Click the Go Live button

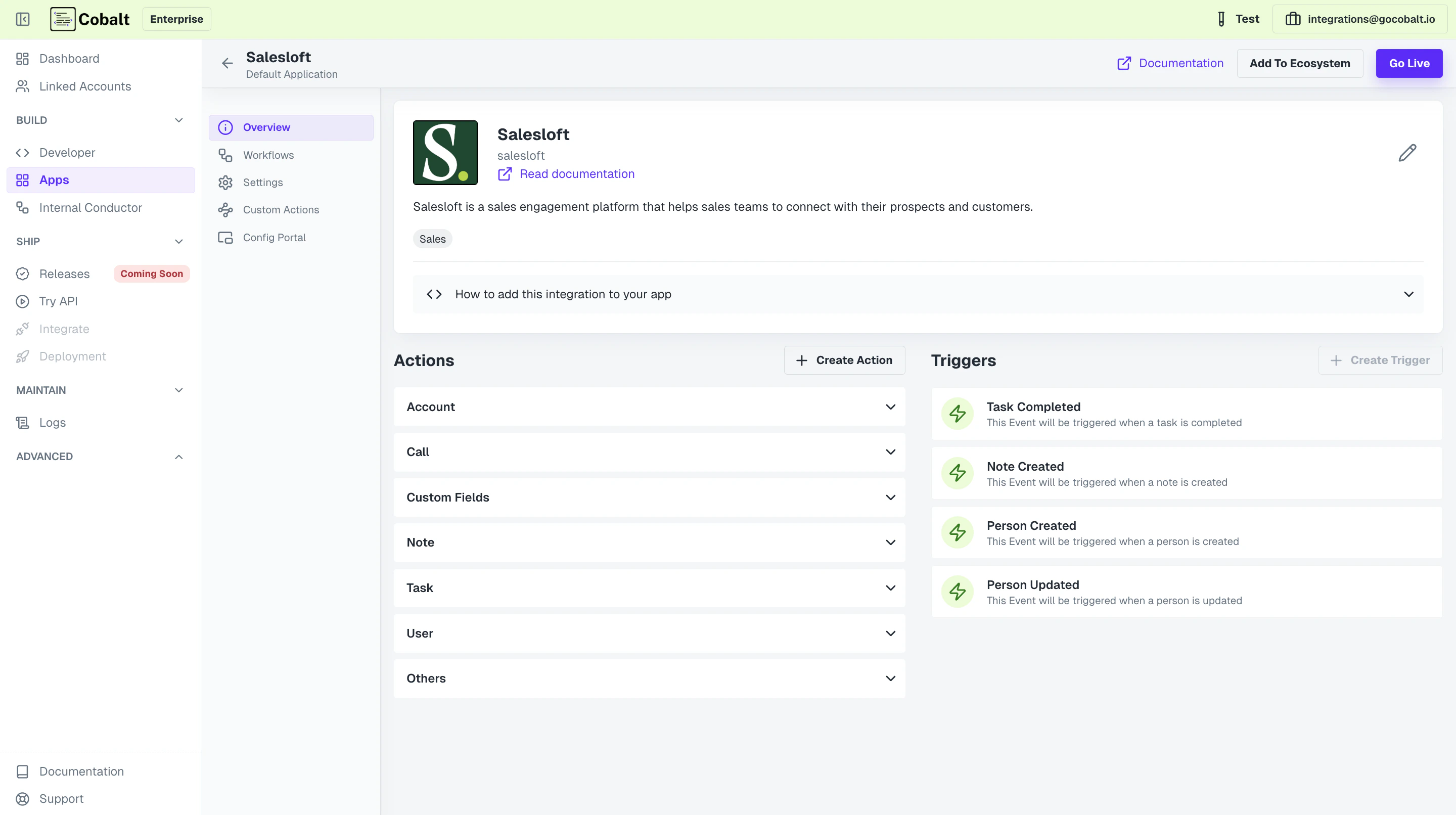1408,63
